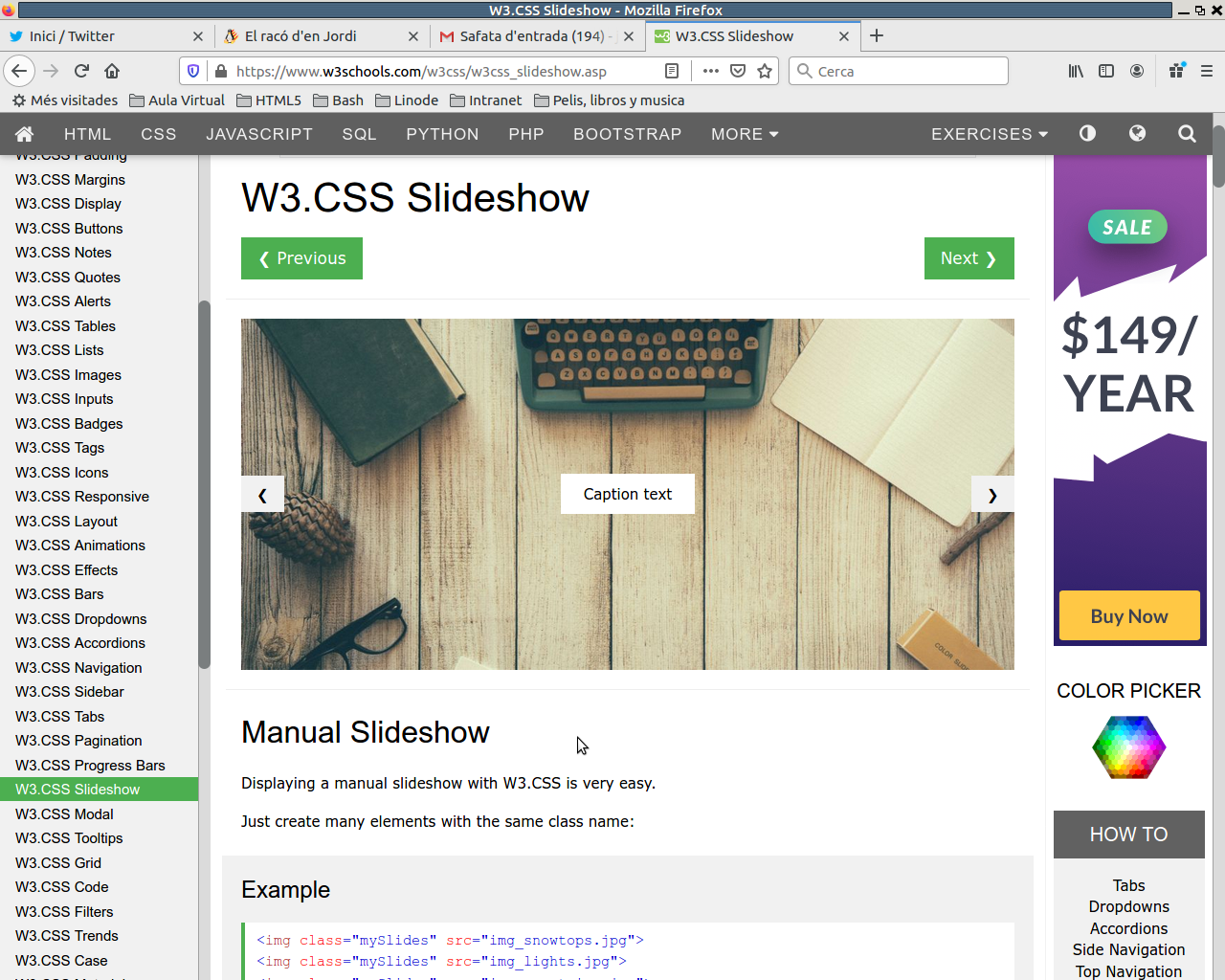Open the Firefox home page icon
Viewport: 1225px width, 980px height.
coord(112,71)
